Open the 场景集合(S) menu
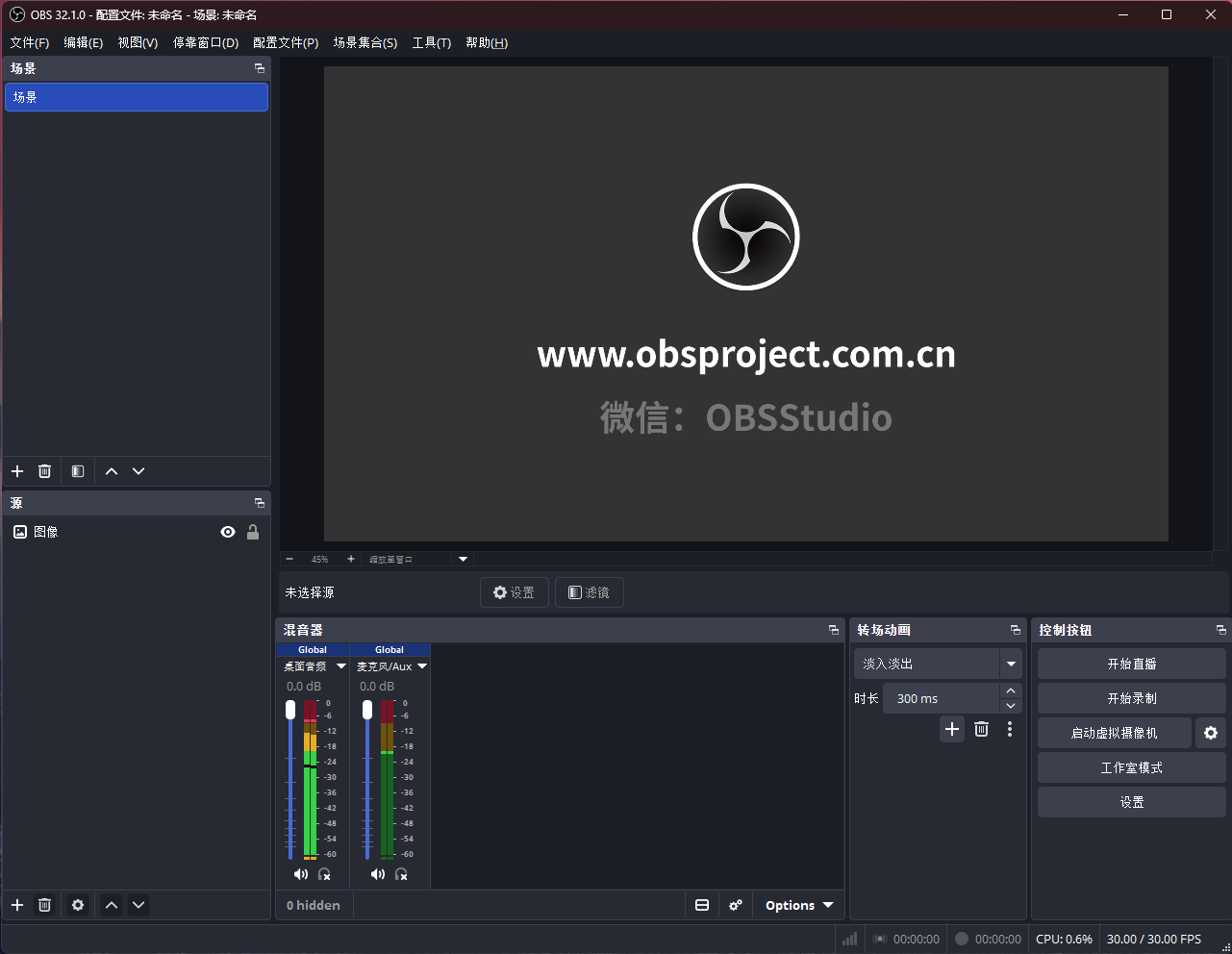1232x954 pixels. coord(365,42)
